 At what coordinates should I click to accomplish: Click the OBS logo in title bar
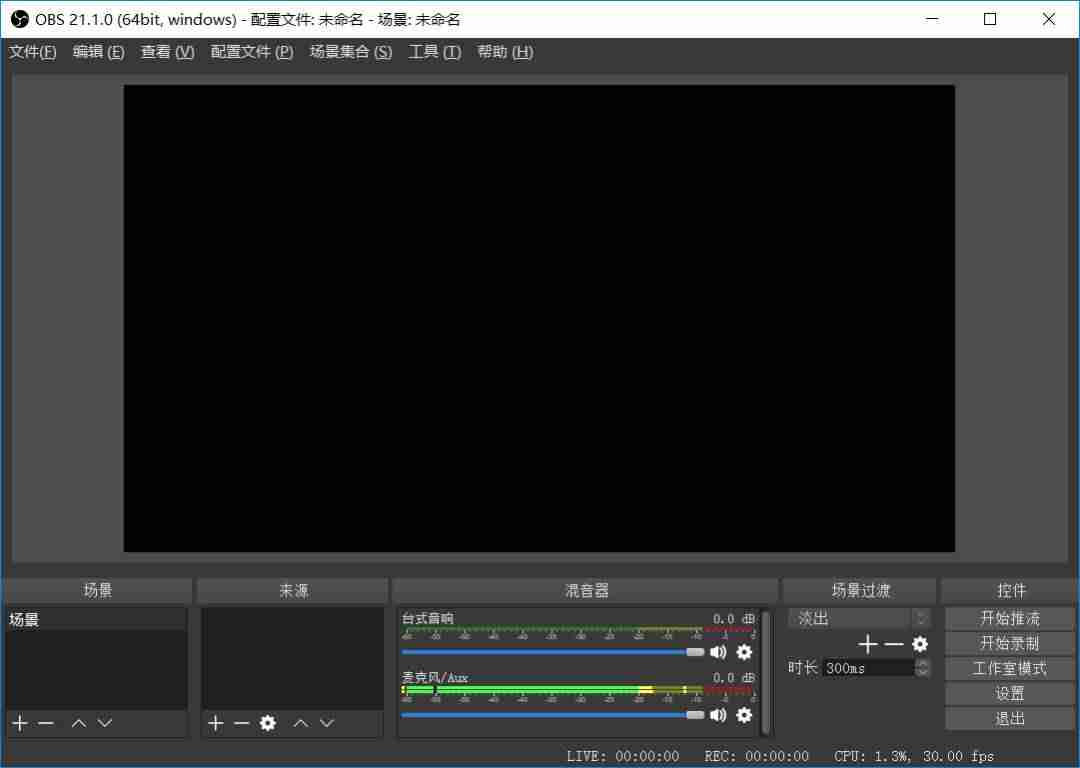tap(19, 19)
